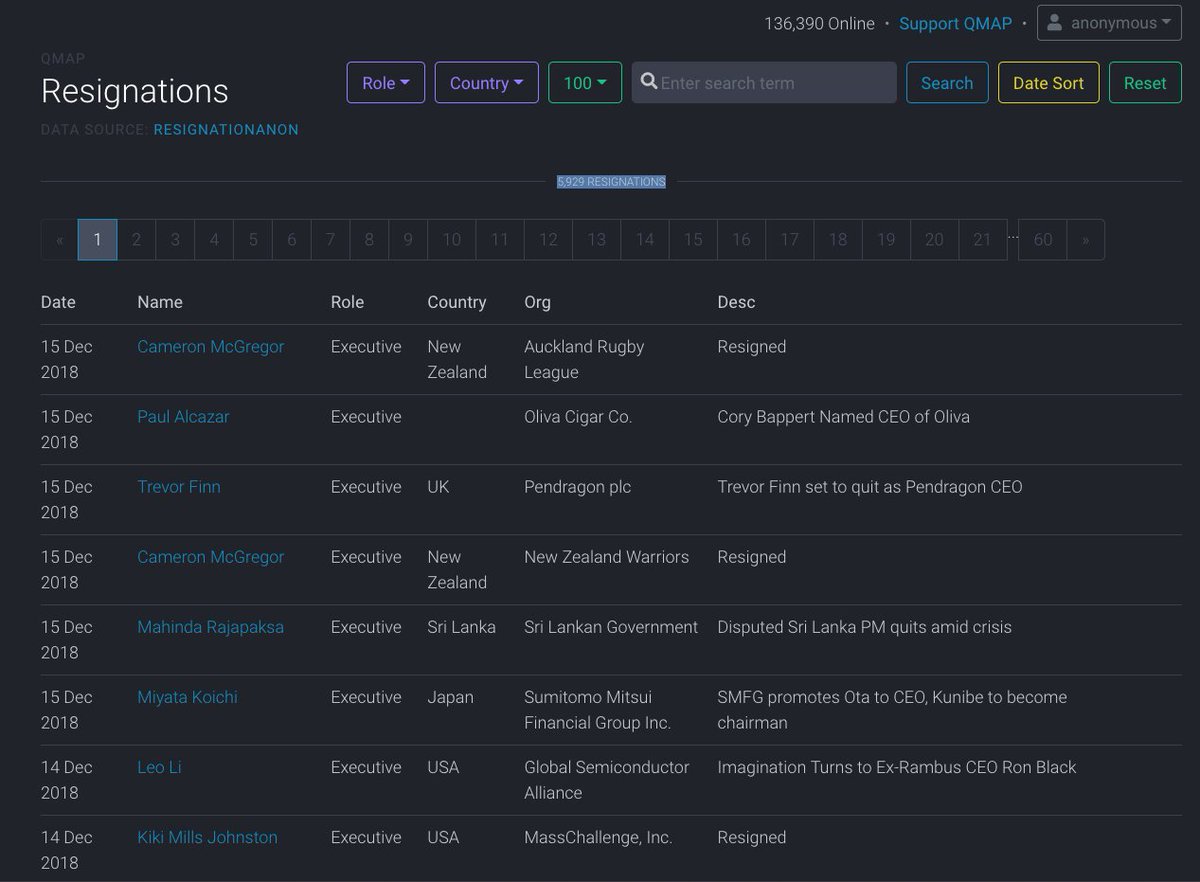
Task: Open the Mahinda Rajapaksa name link
Action: [211, 627]
